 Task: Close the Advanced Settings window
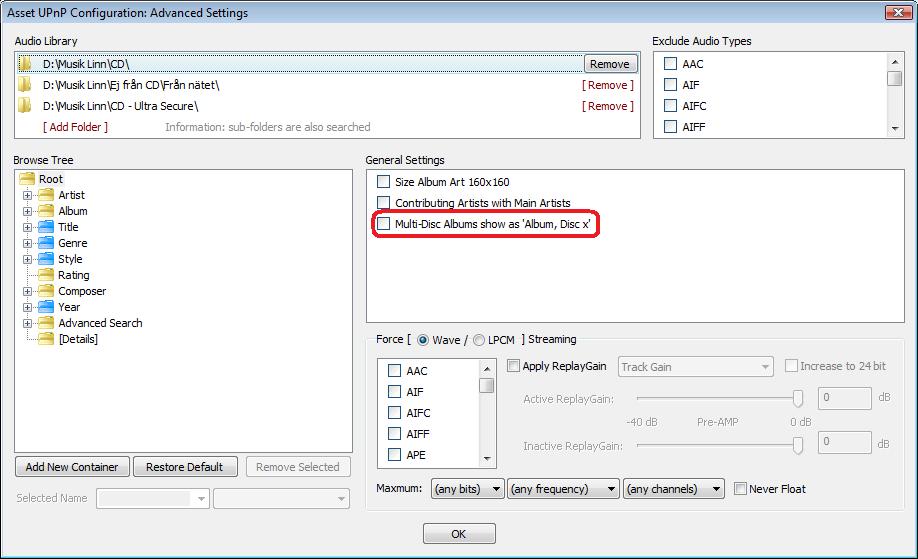click(898, 12)
